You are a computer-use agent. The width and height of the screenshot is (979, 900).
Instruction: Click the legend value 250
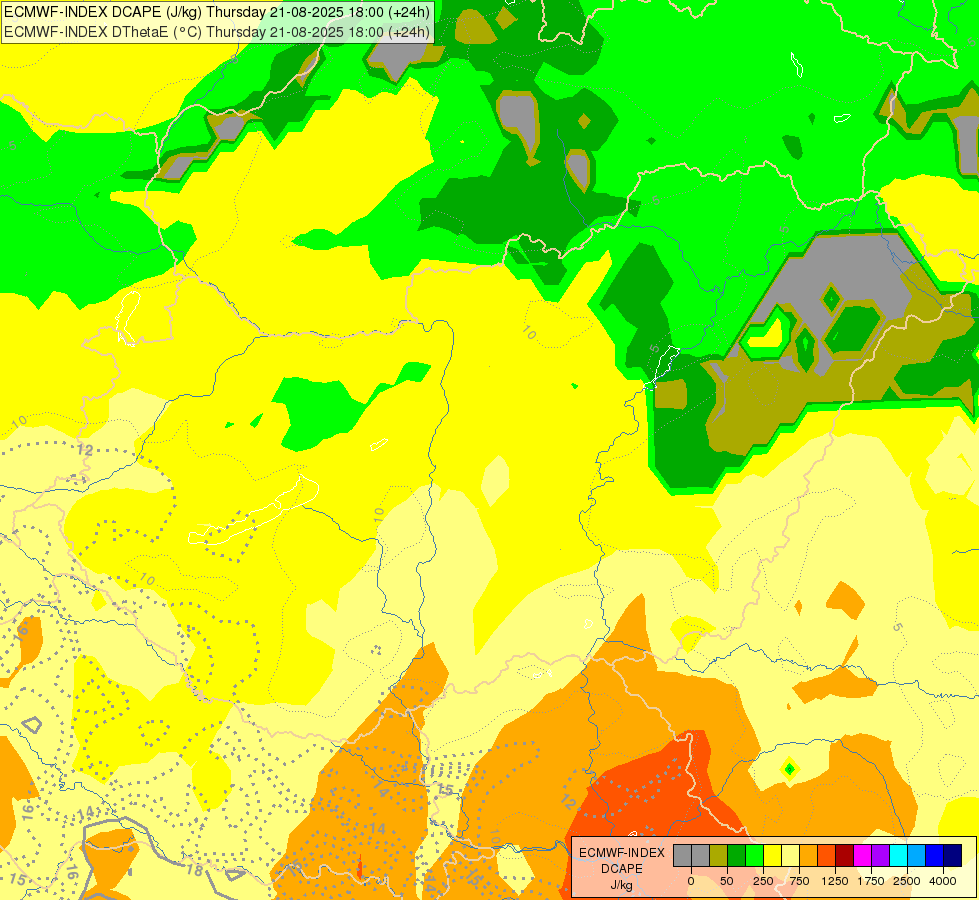click(x=763, y=881)
